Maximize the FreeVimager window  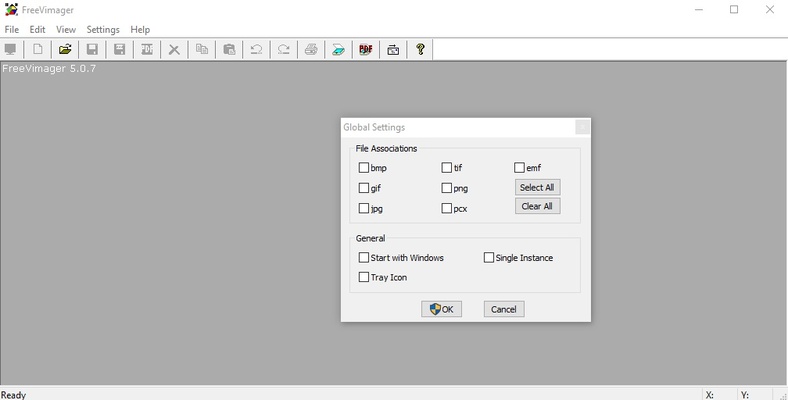pos(734,10)
